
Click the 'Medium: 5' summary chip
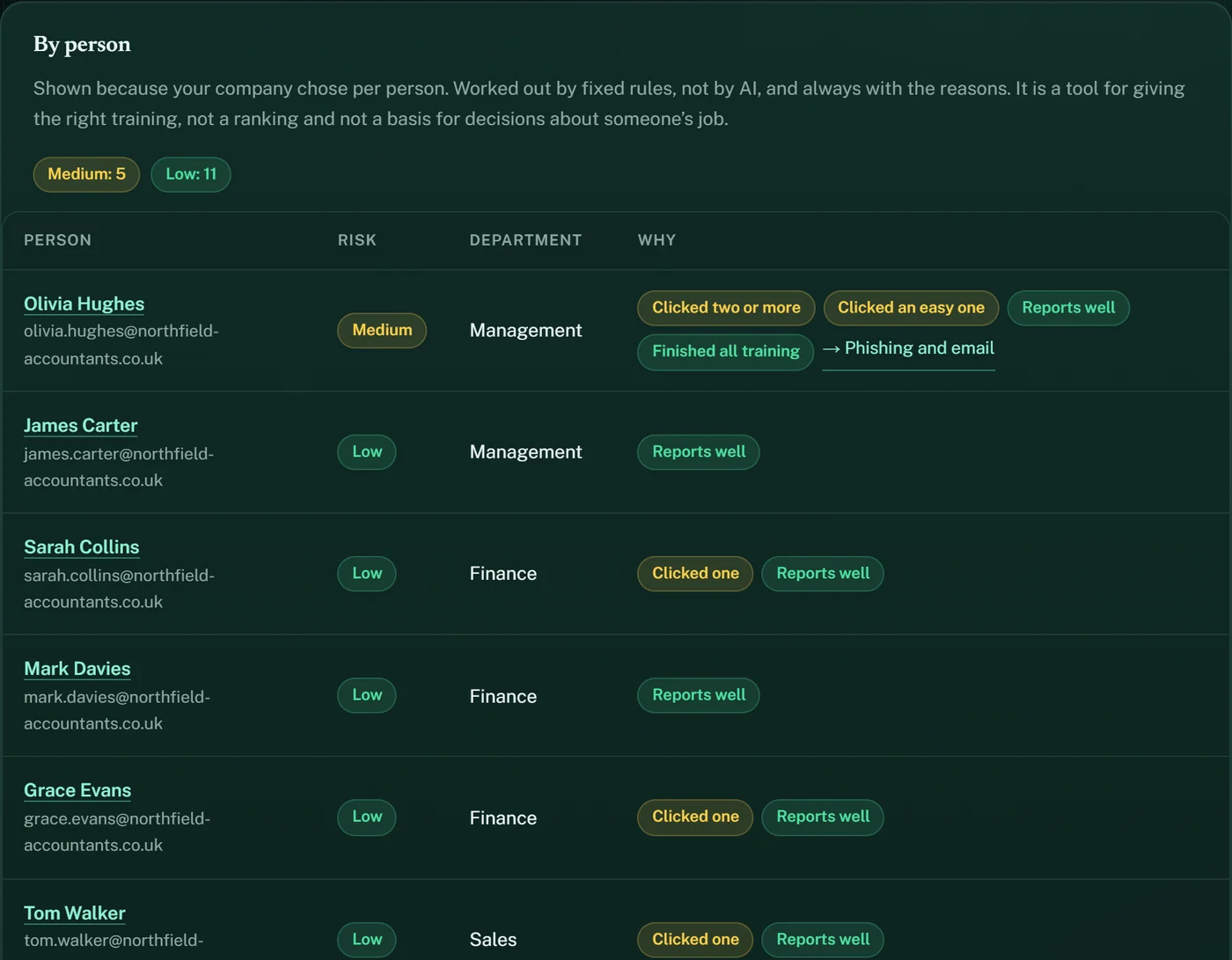86,174
